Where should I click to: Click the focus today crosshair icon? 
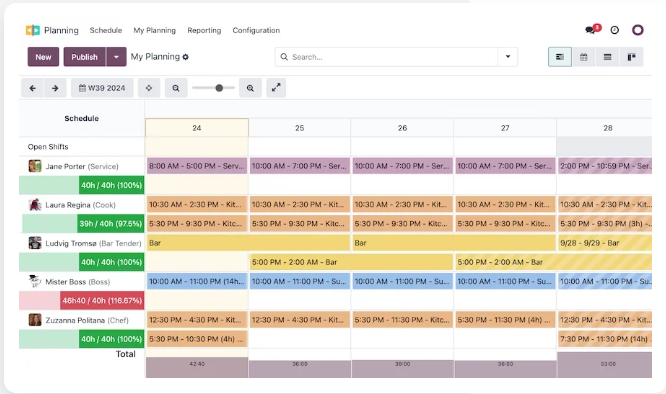coord(149,88)
